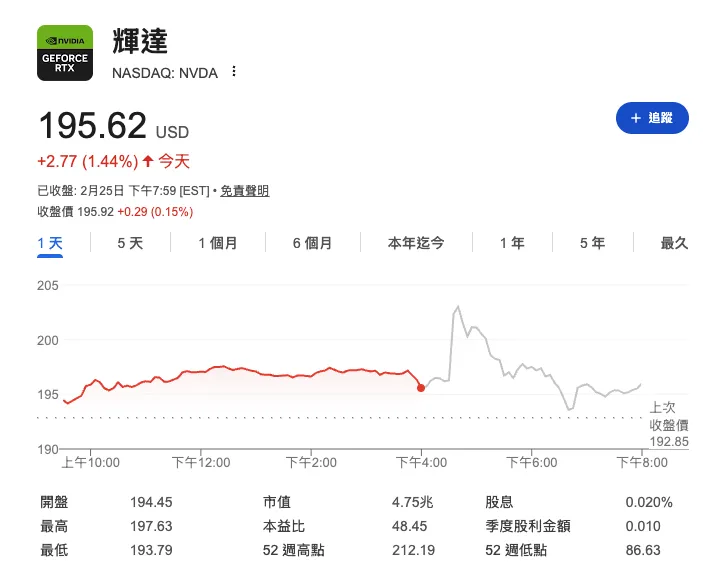703x576 pixels.
Task: Click the 收盤價 195.92 closing price text
Action: coord(75,212)
